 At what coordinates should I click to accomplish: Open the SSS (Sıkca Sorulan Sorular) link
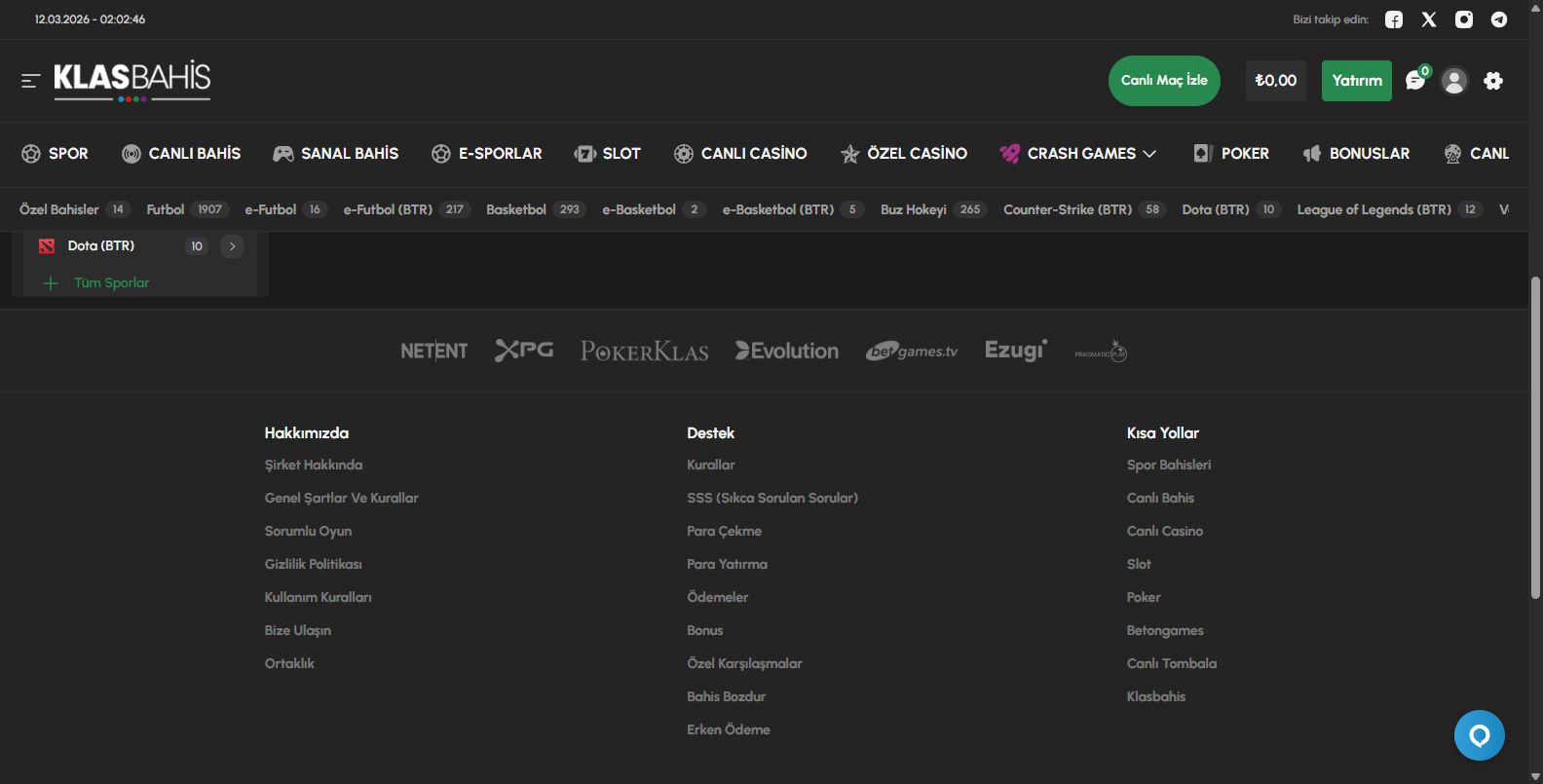pyautogui.click(x=772, y=499)
